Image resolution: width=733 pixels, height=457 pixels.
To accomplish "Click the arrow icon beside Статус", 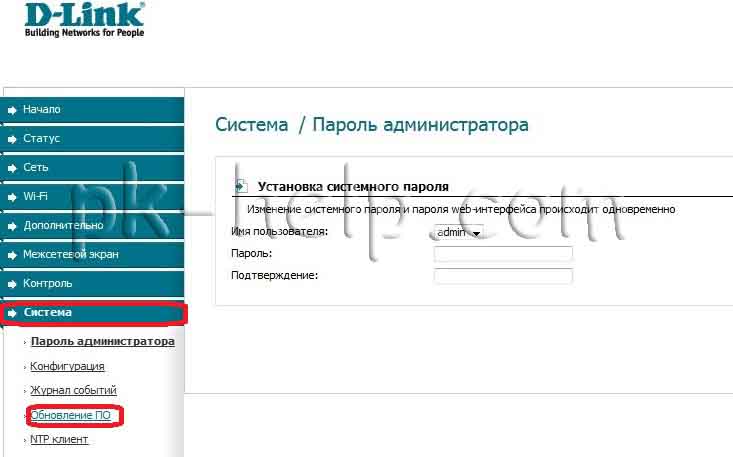I will click(x=12, y=139).
